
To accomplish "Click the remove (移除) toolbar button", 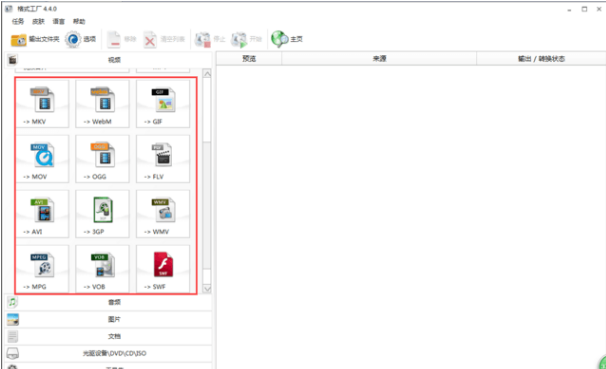I will 122,39.
